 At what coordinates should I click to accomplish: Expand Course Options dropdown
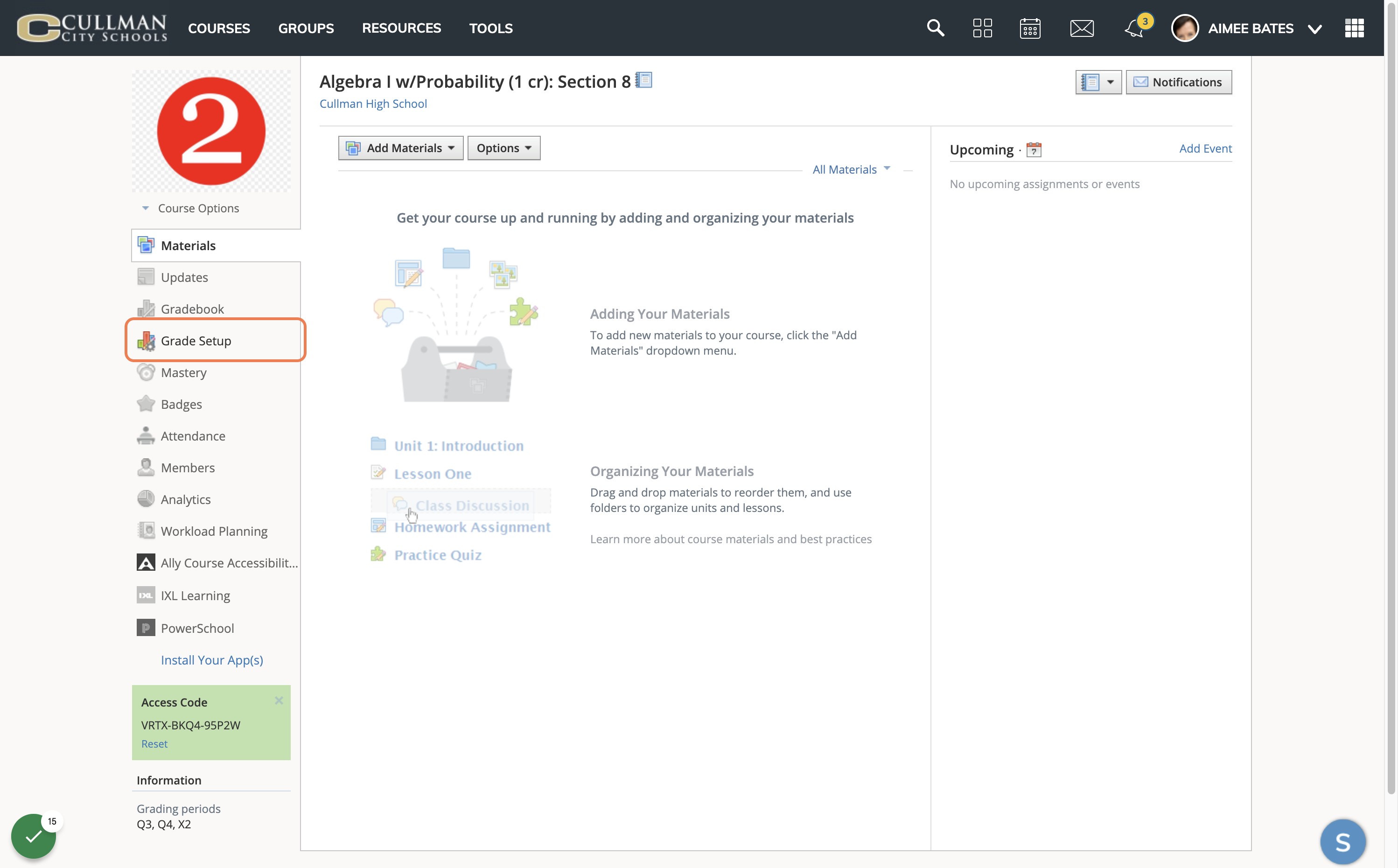[190, 209]
